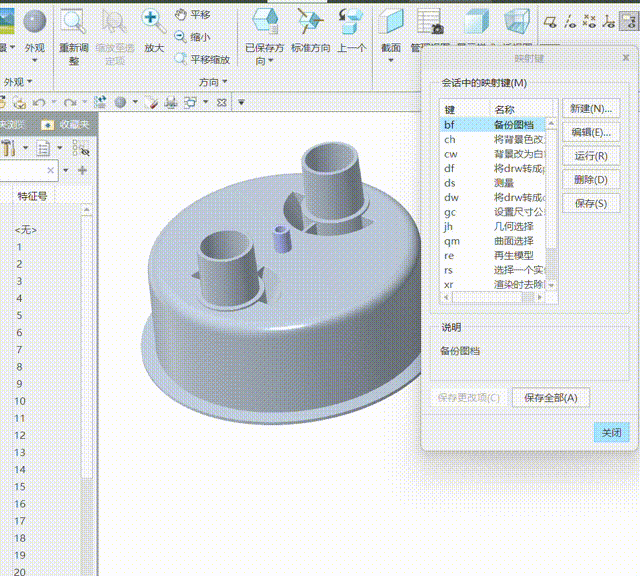Image resolution: width=640 pixels, height=576 pixels.
Task: Click the Zoom to Selected (缩放至选定项) icon
Action: (114, 22)
